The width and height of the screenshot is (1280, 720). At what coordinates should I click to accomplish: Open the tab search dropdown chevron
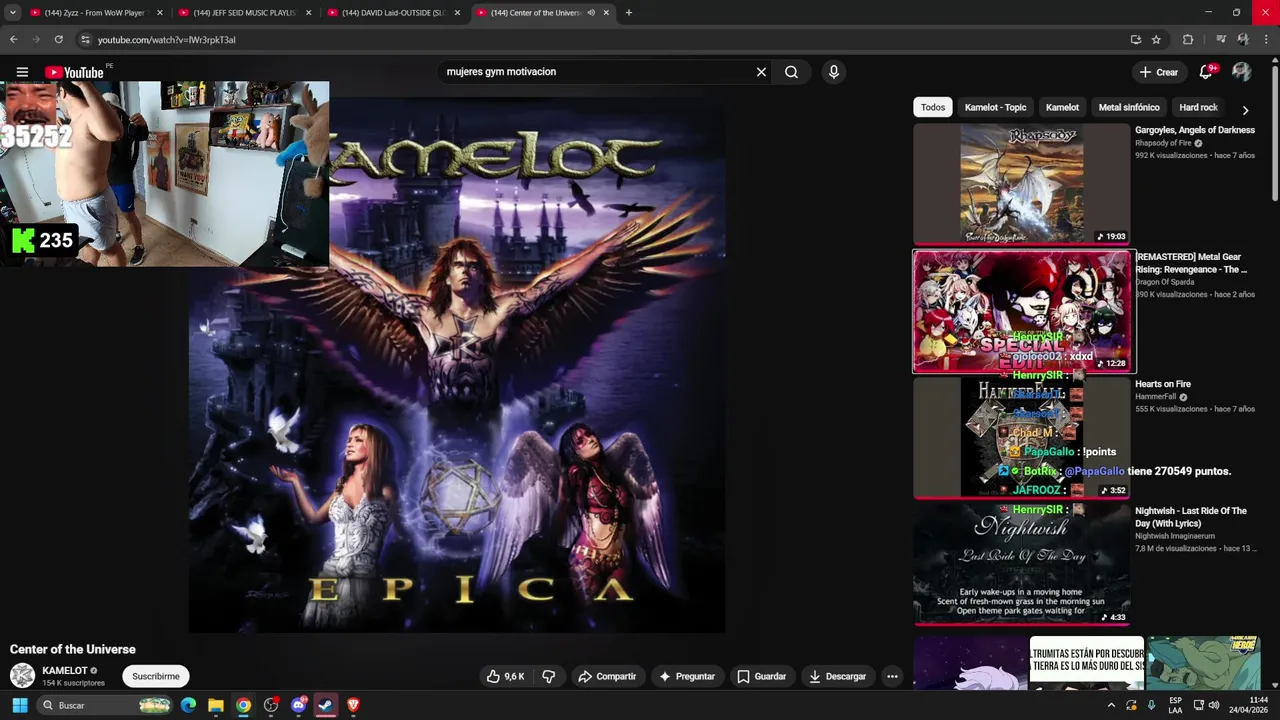tap(12, 13)
